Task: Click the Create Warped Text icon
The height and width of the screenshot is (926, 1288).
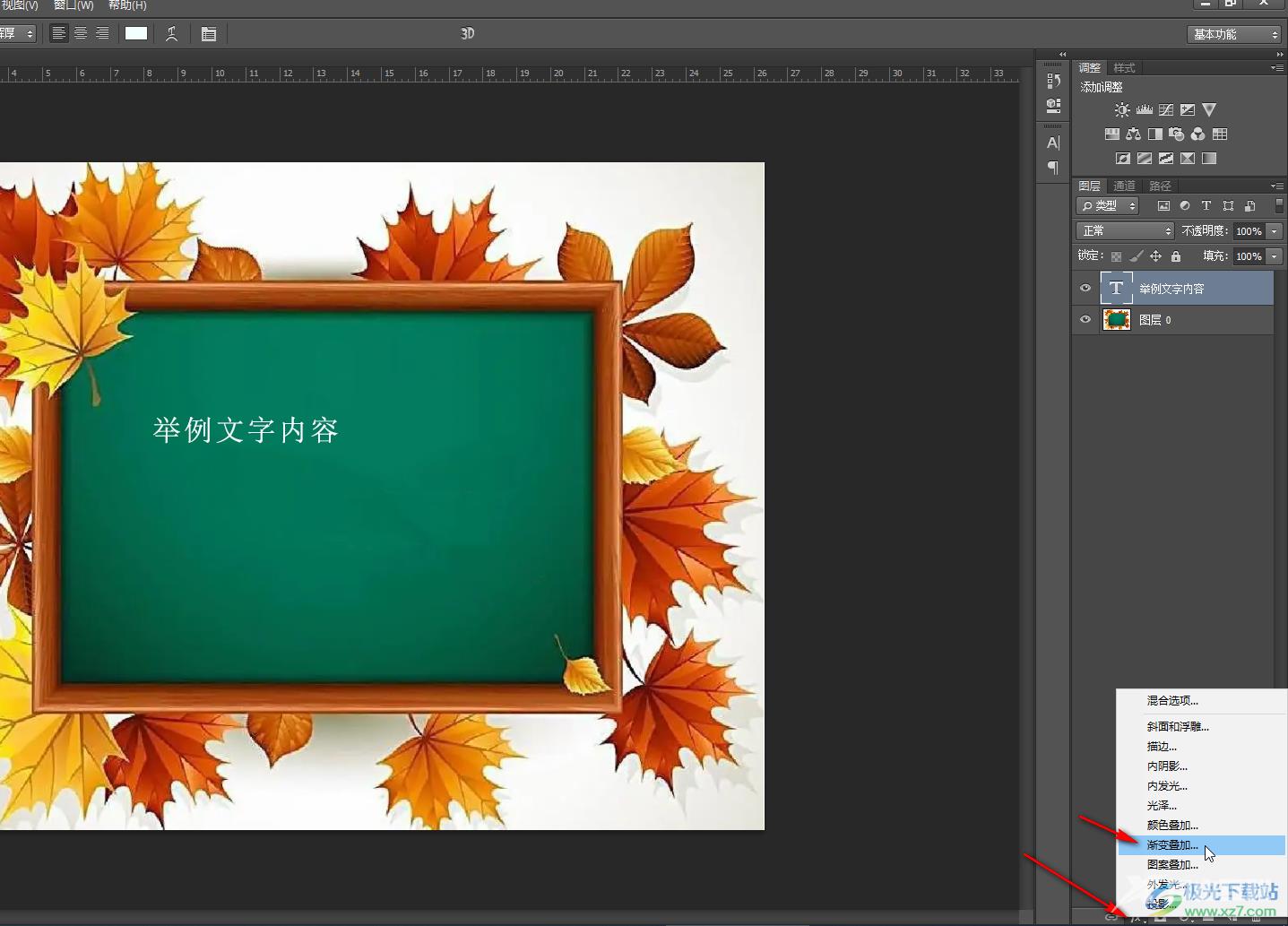Action: (171, 34)
